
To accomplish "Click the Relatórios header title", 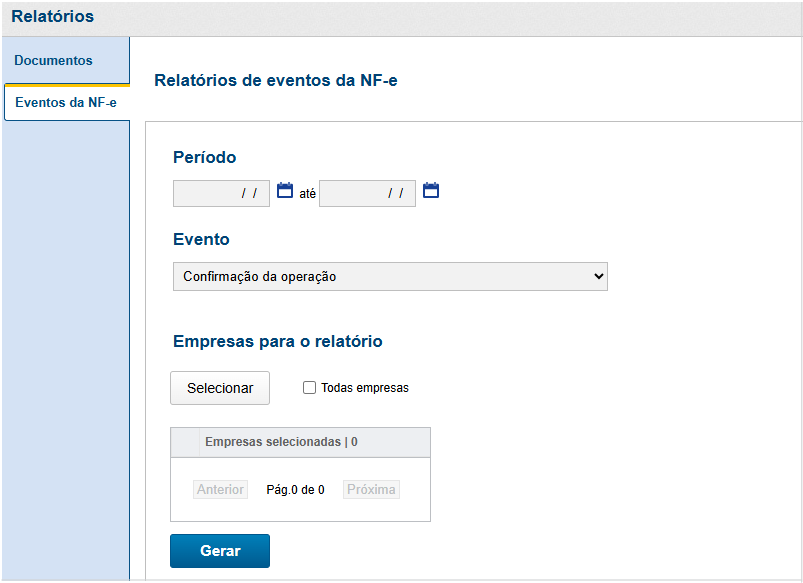I will point(52,16).
